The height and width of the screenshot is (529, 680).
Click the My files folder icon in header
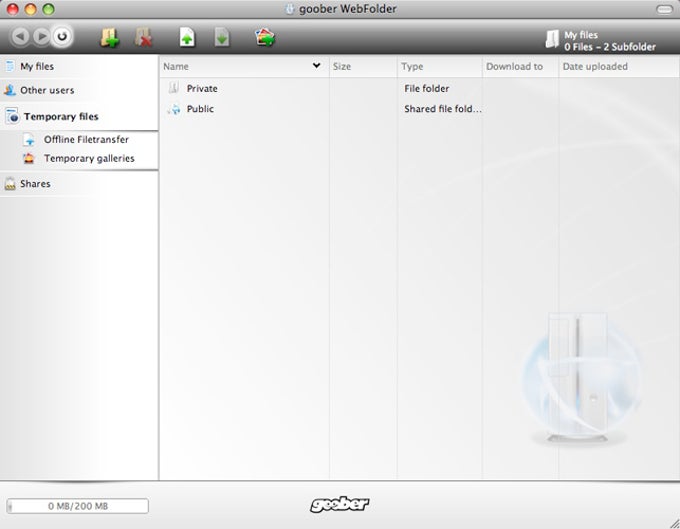point(552,39)
